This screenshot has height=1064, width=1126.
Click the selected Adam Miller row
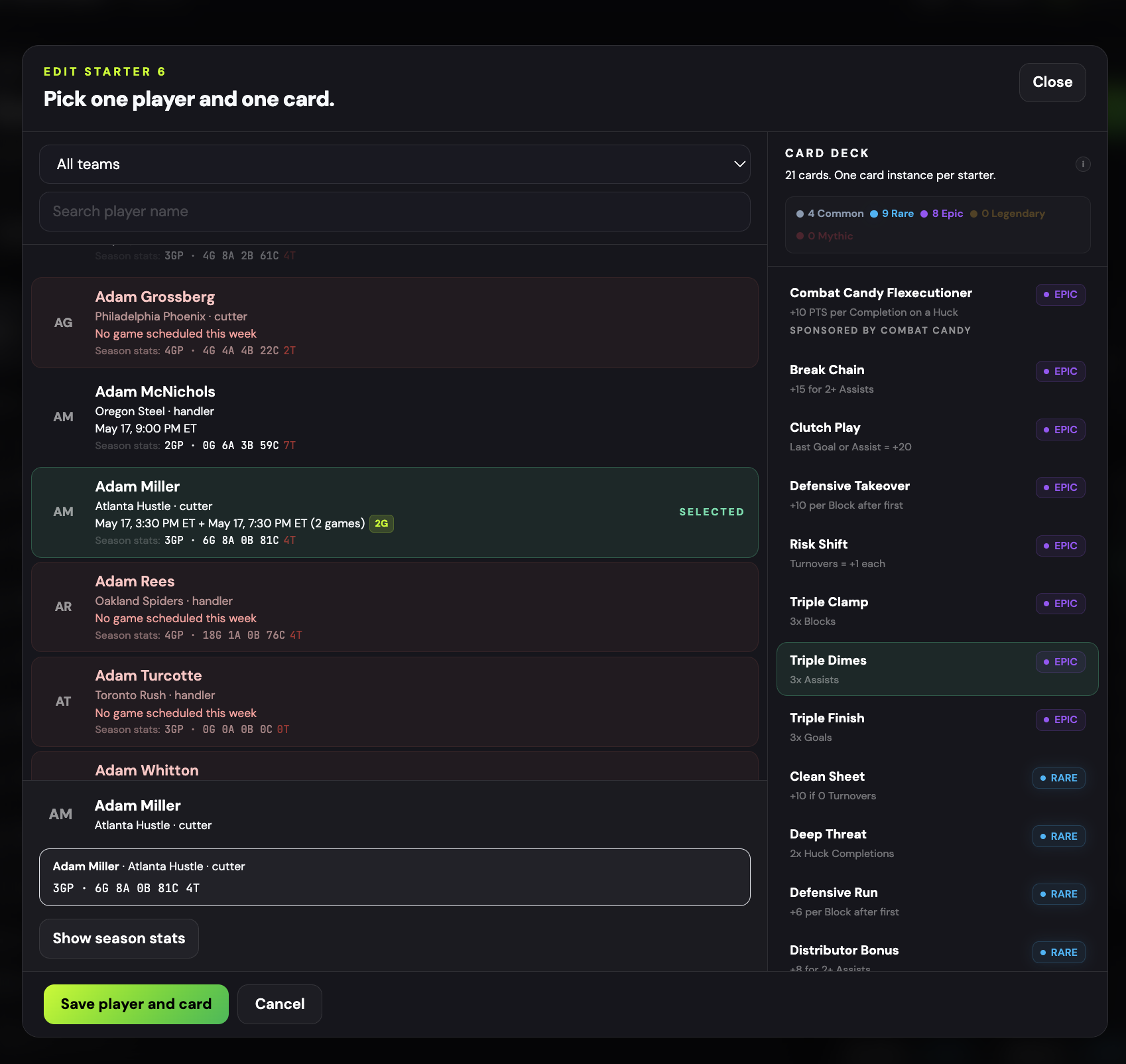(395, 512)
